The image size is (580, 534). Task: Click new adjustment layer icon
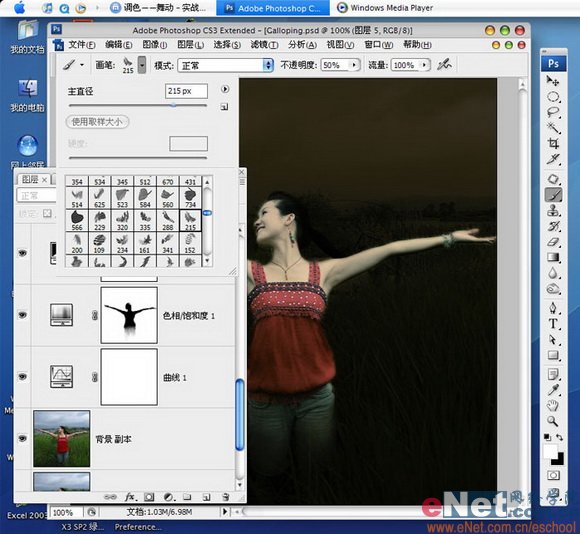(169, 497)
